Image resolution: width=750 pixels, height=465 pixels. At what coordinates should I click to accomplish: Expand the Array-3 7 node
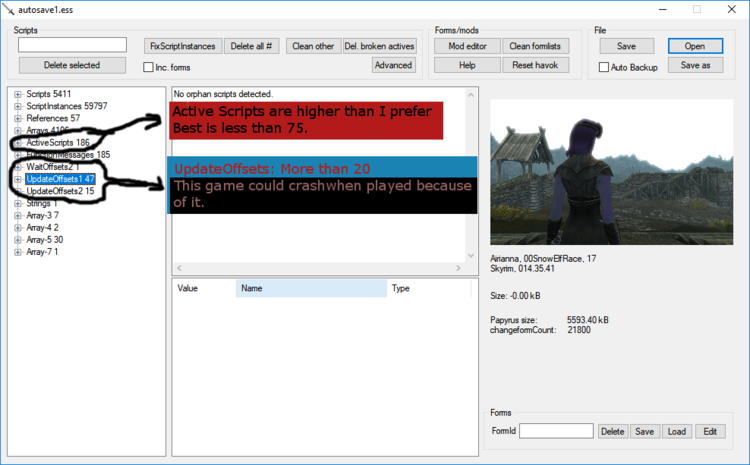[18, 216]
